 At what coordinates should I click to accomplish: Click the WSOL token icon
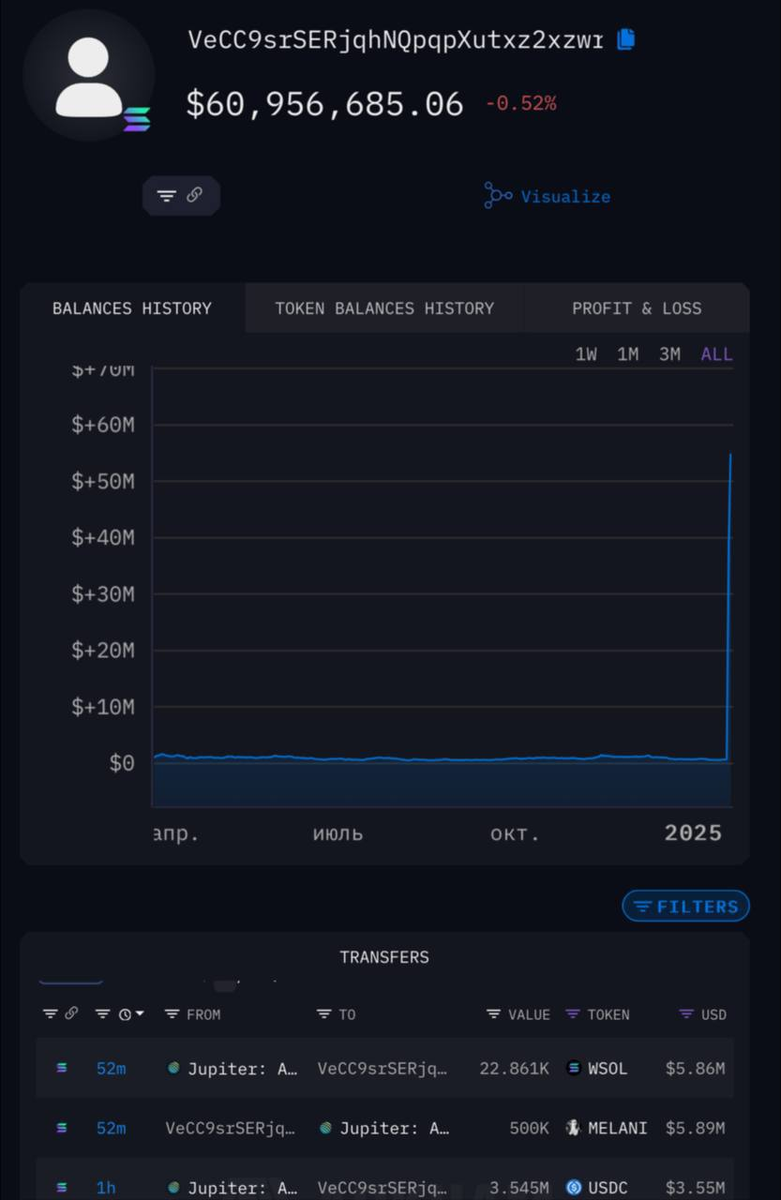tap(573, 1068)
